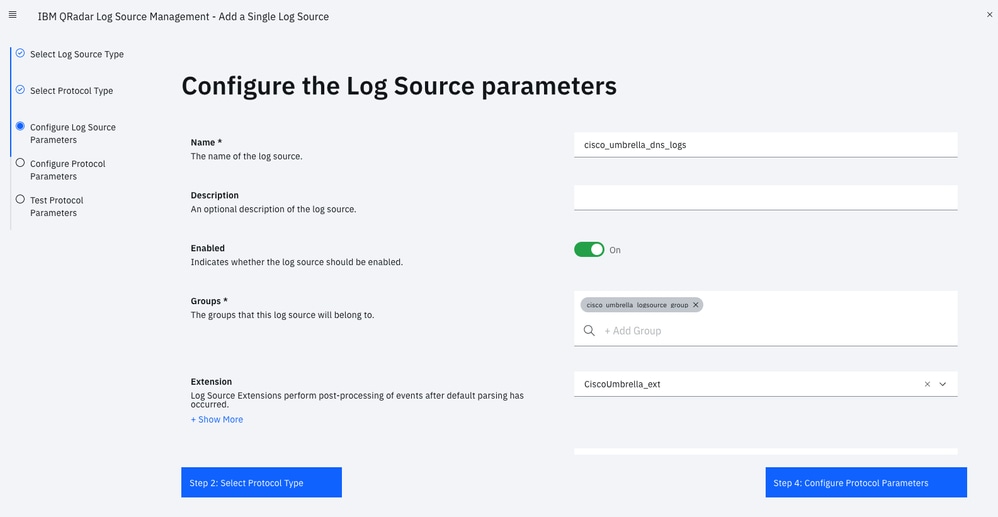Click the search magnifier icon in Groups

point(590,330)
